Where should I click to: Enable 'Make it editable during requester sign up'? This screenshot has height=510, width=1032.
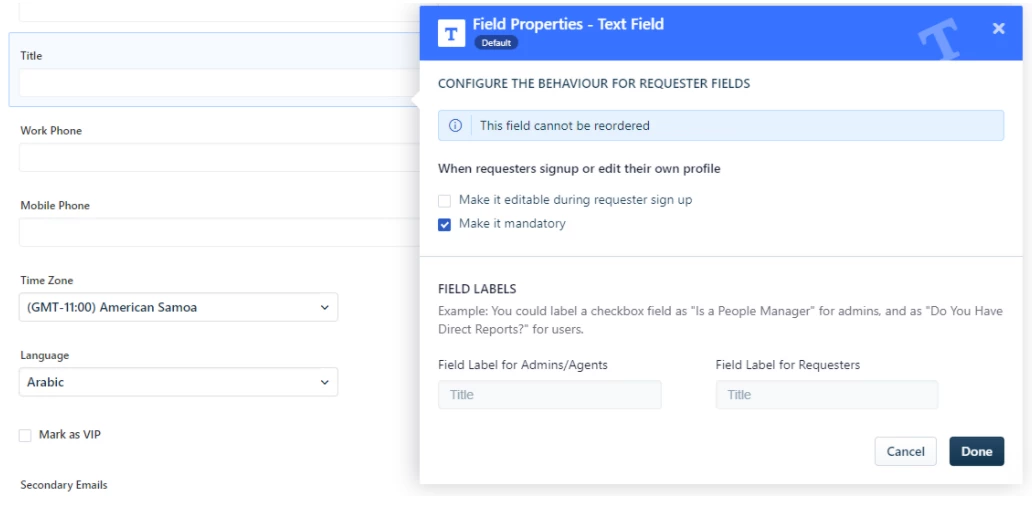click(445, 200)
